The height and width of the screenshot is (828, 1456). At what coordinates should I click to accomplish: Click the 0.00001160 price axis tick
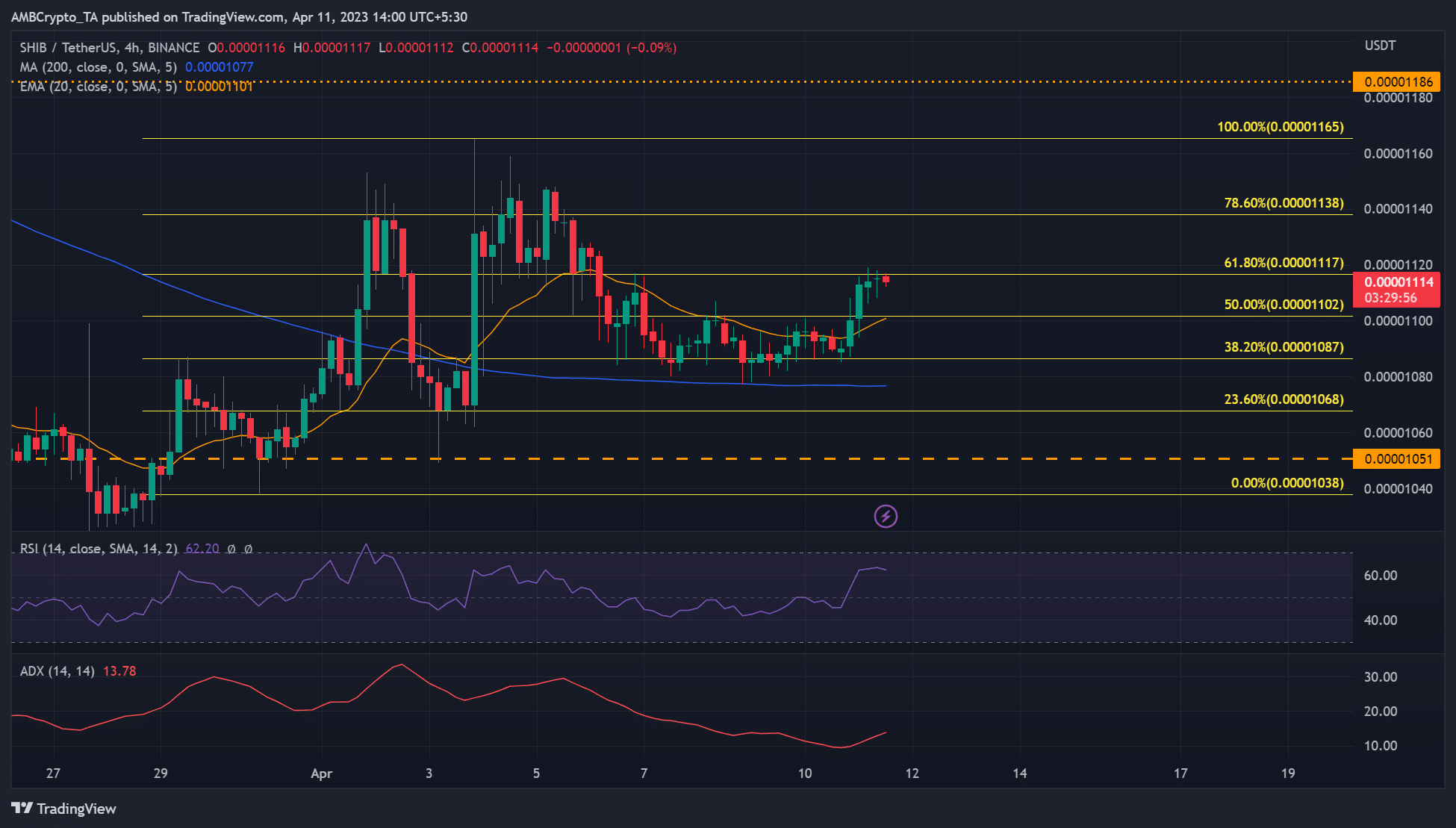click(1399, 154)
